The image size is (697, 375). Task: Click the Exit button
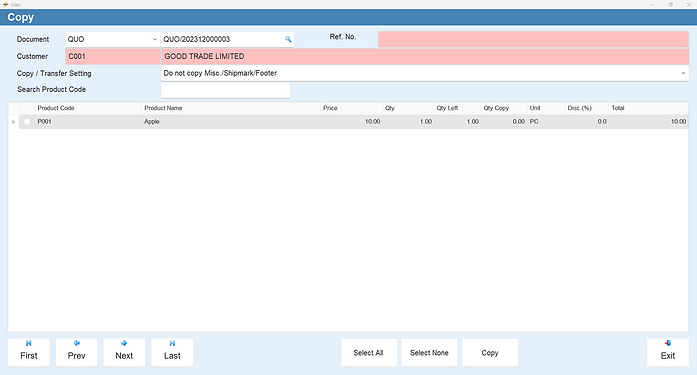tap(668, 352)
